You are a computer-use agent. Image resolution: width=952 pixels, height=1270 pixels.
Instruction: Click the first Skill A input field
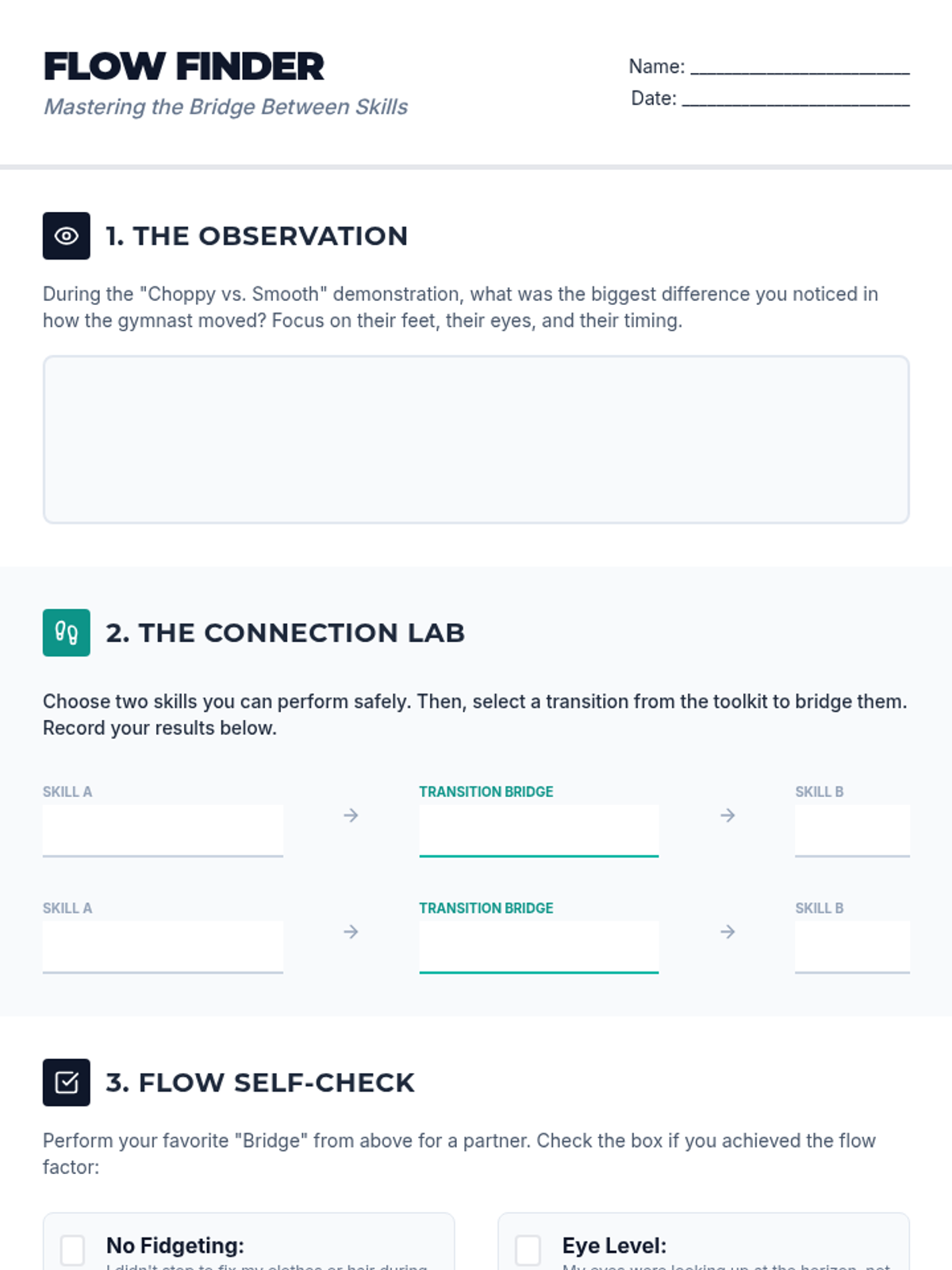[x=163, y=830]
